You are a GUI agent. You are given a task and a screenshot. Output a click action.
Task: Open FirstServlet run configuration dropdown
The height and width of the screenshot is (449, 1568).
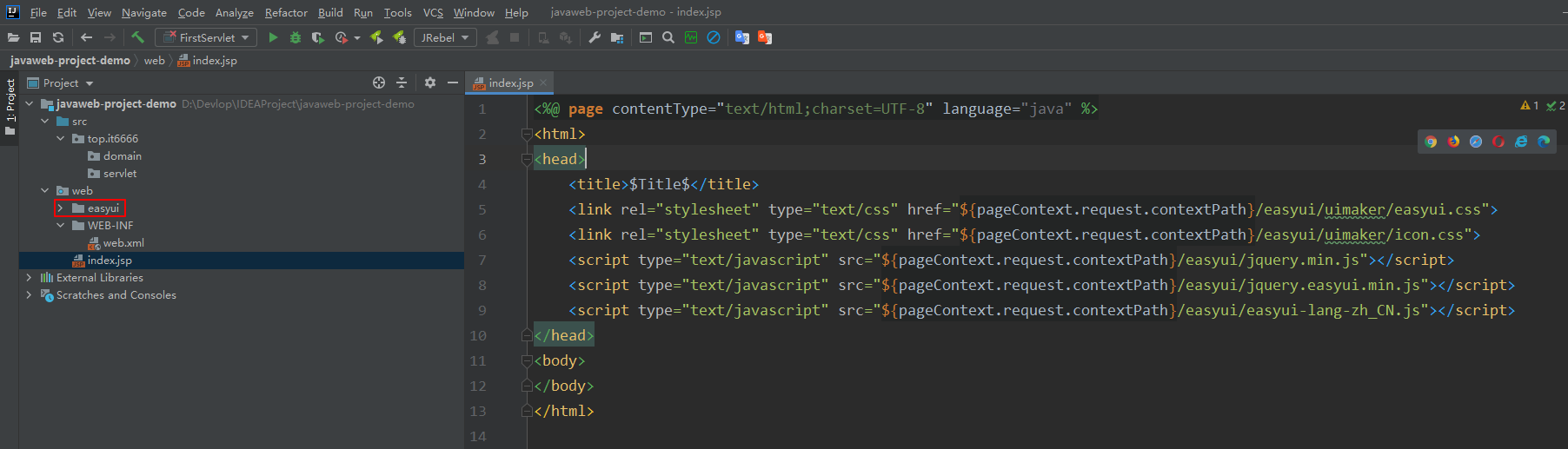tap(206, 37)
